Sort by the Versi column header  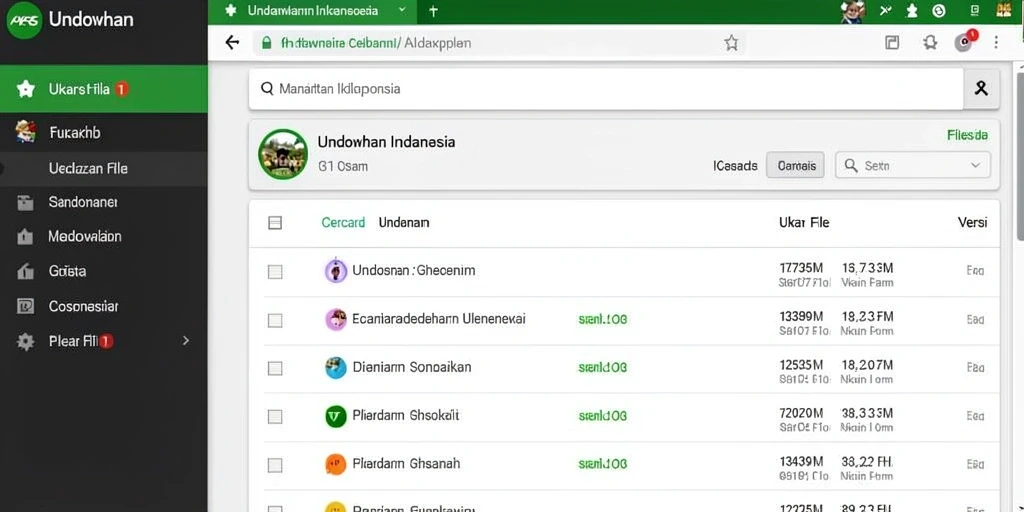pos(972,223)
